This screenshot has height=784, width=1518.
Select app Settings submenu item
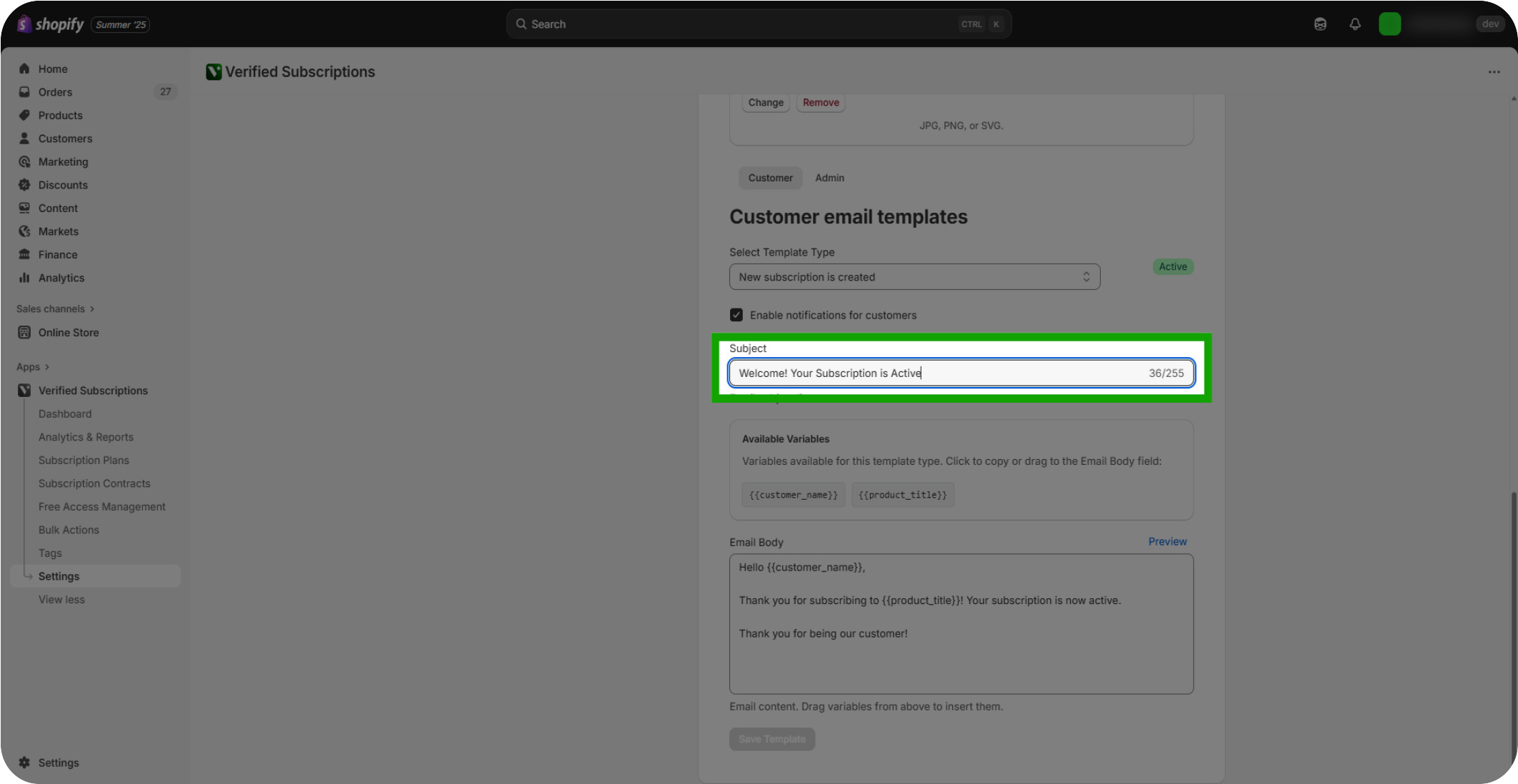pyautogui.click(x=96, y=576)
